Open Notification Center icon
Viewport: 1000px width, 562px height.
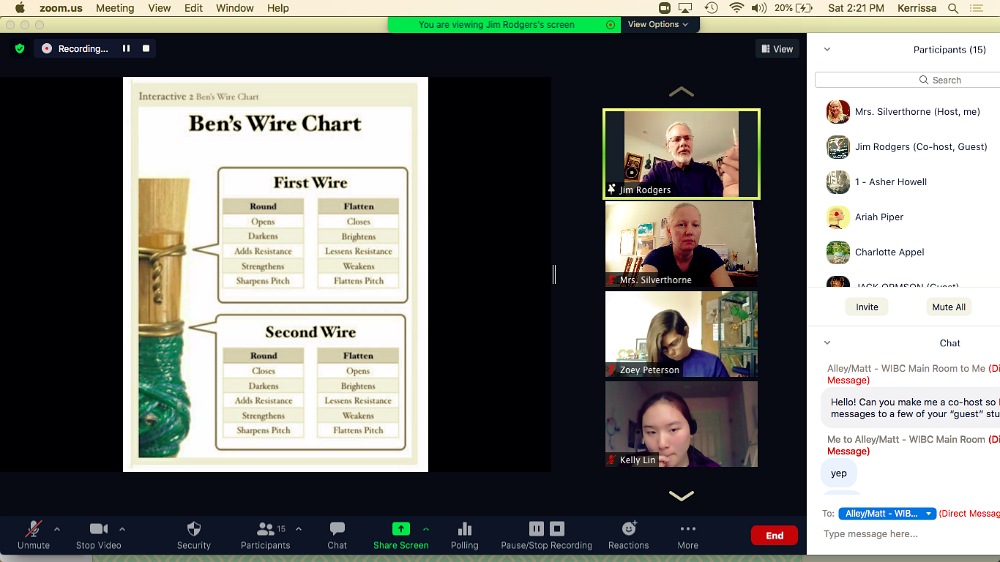pyautogui.click(x=976, y=8)
